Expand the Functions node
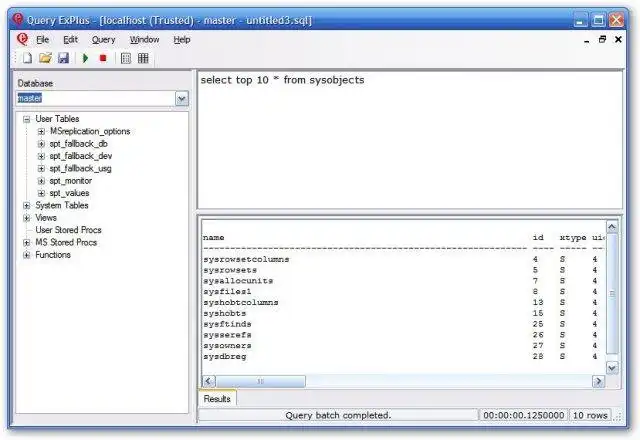Viewport: 640px width, 440px height. coord(27,255)
